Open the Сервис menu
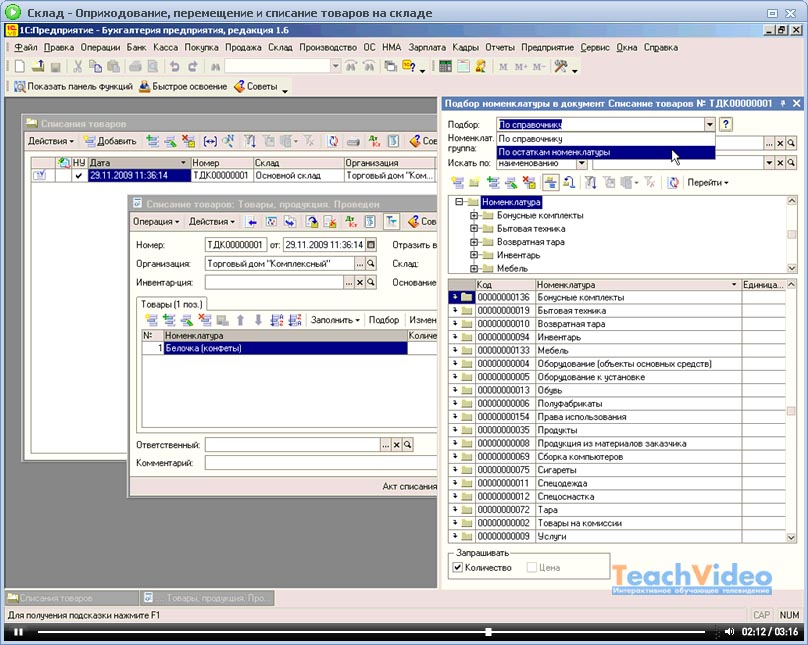This screenshot has width=808, height=645. pos(595,47)
